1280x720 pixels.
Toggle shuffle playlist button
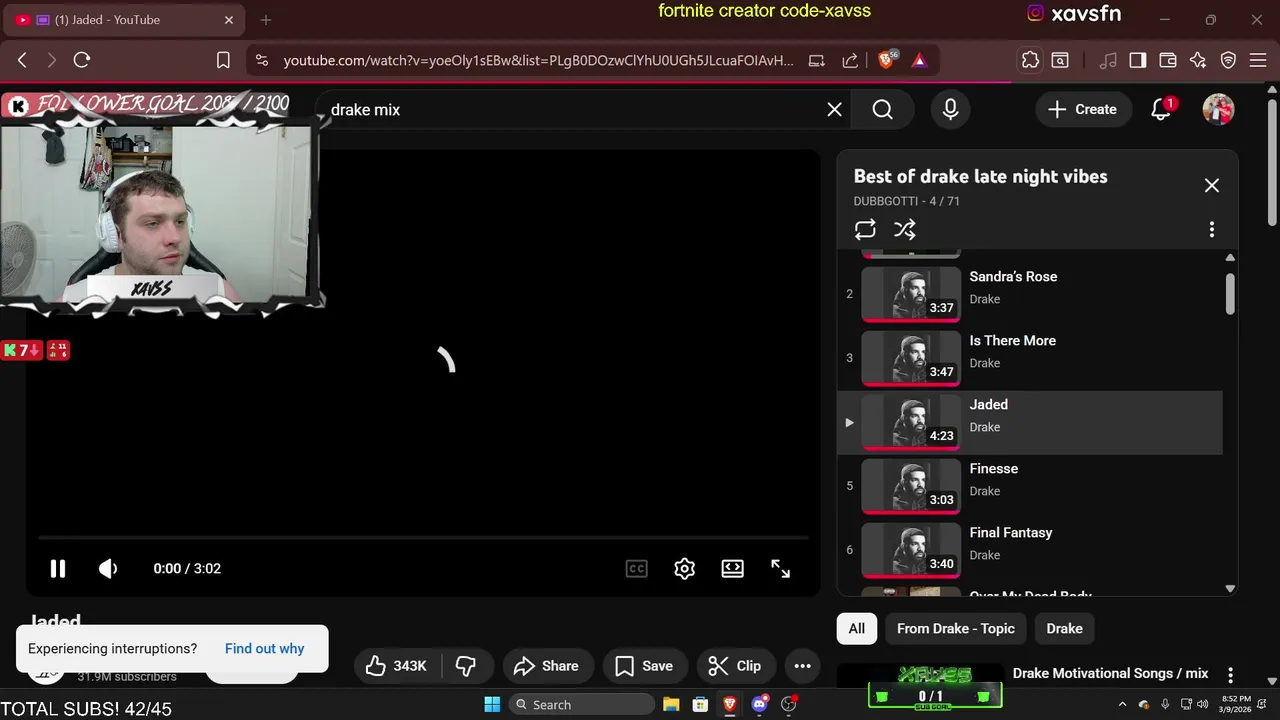pyautogui.click(x=905, y=230)
